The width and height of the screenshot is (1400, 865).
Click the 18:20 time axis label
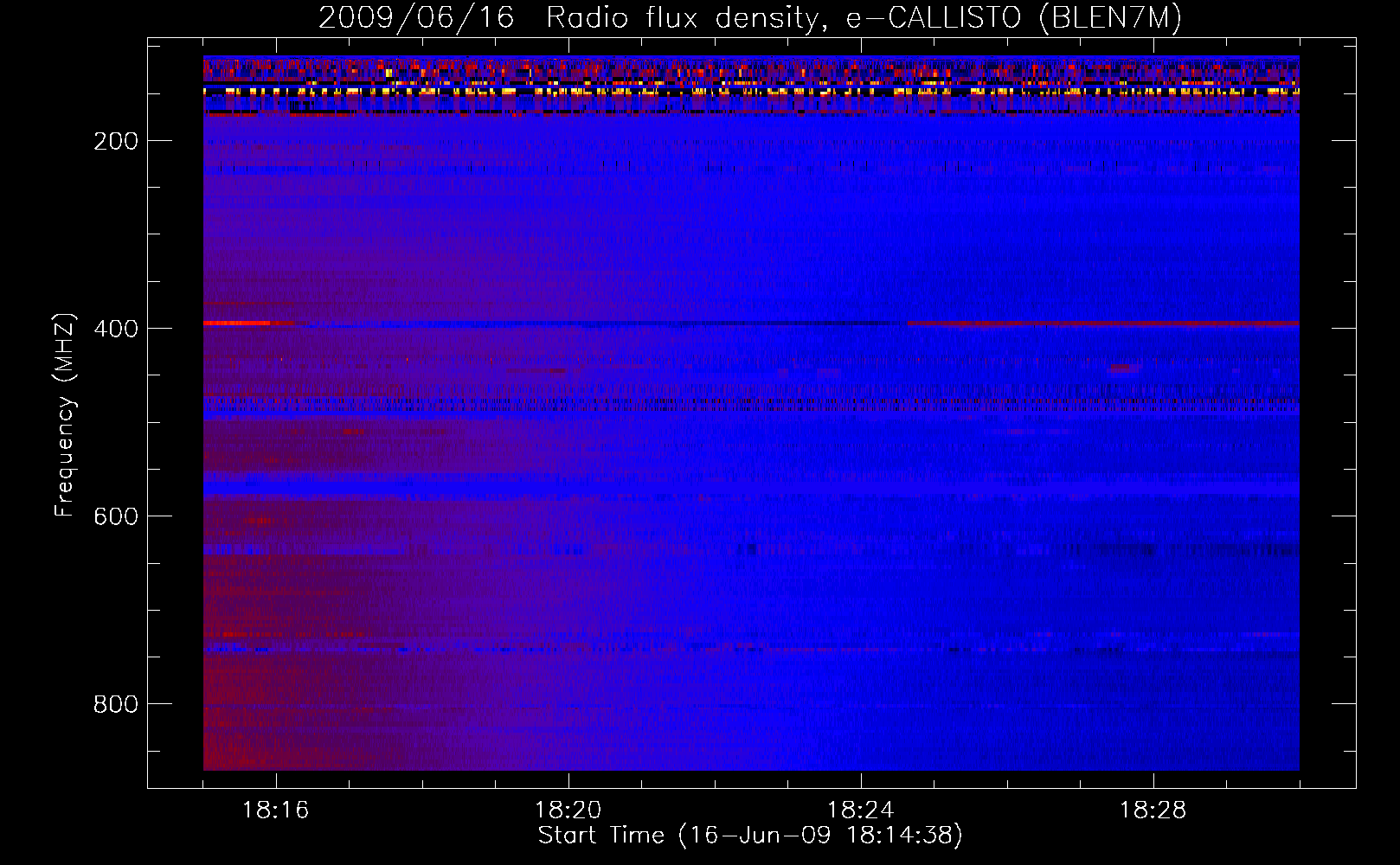point(568,811)
